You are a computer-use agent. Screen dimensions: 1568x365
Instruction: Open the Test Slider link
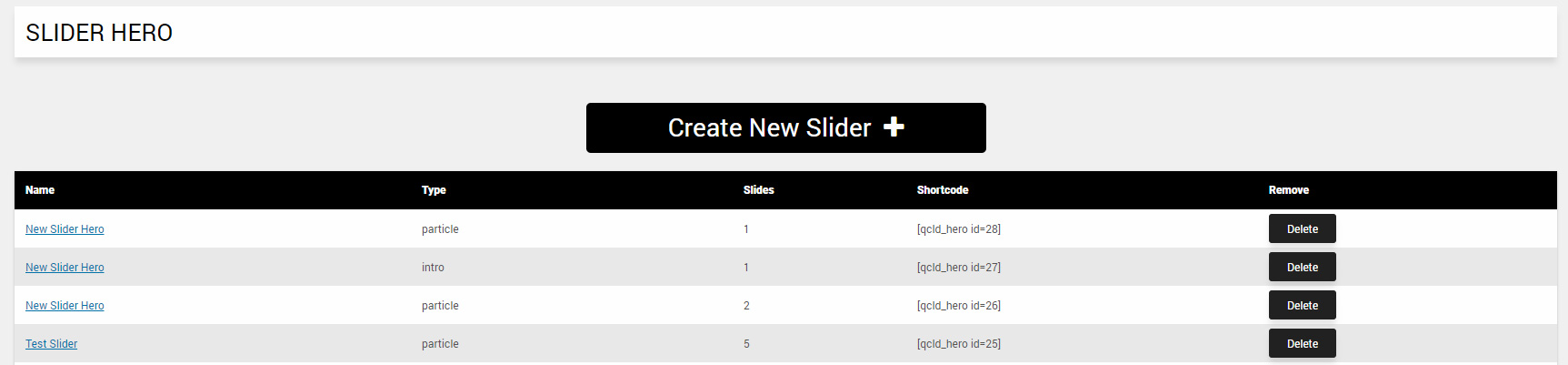[x=51, y=344]
